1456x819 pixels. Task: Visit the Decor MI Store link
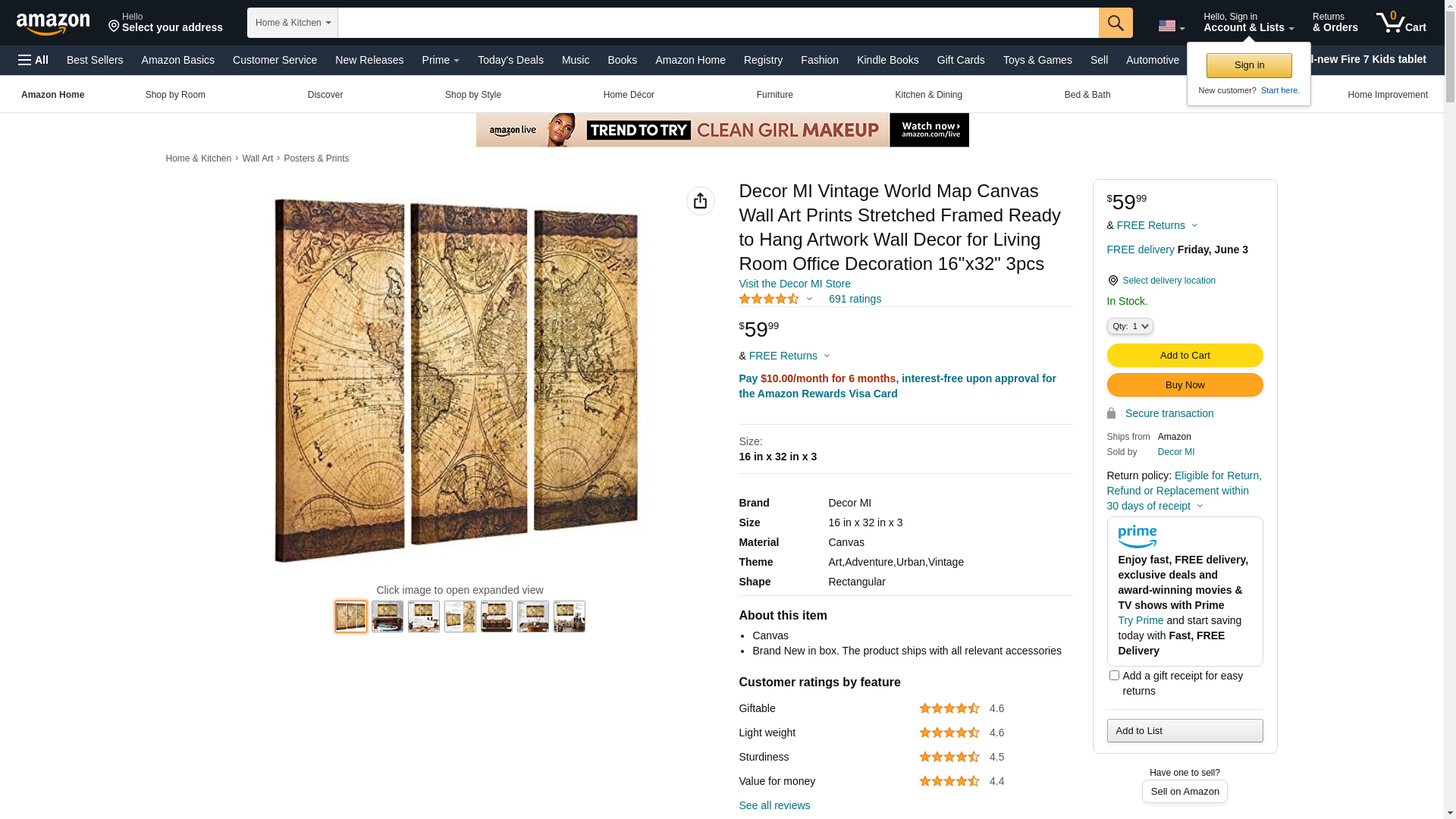click(794, 284)
